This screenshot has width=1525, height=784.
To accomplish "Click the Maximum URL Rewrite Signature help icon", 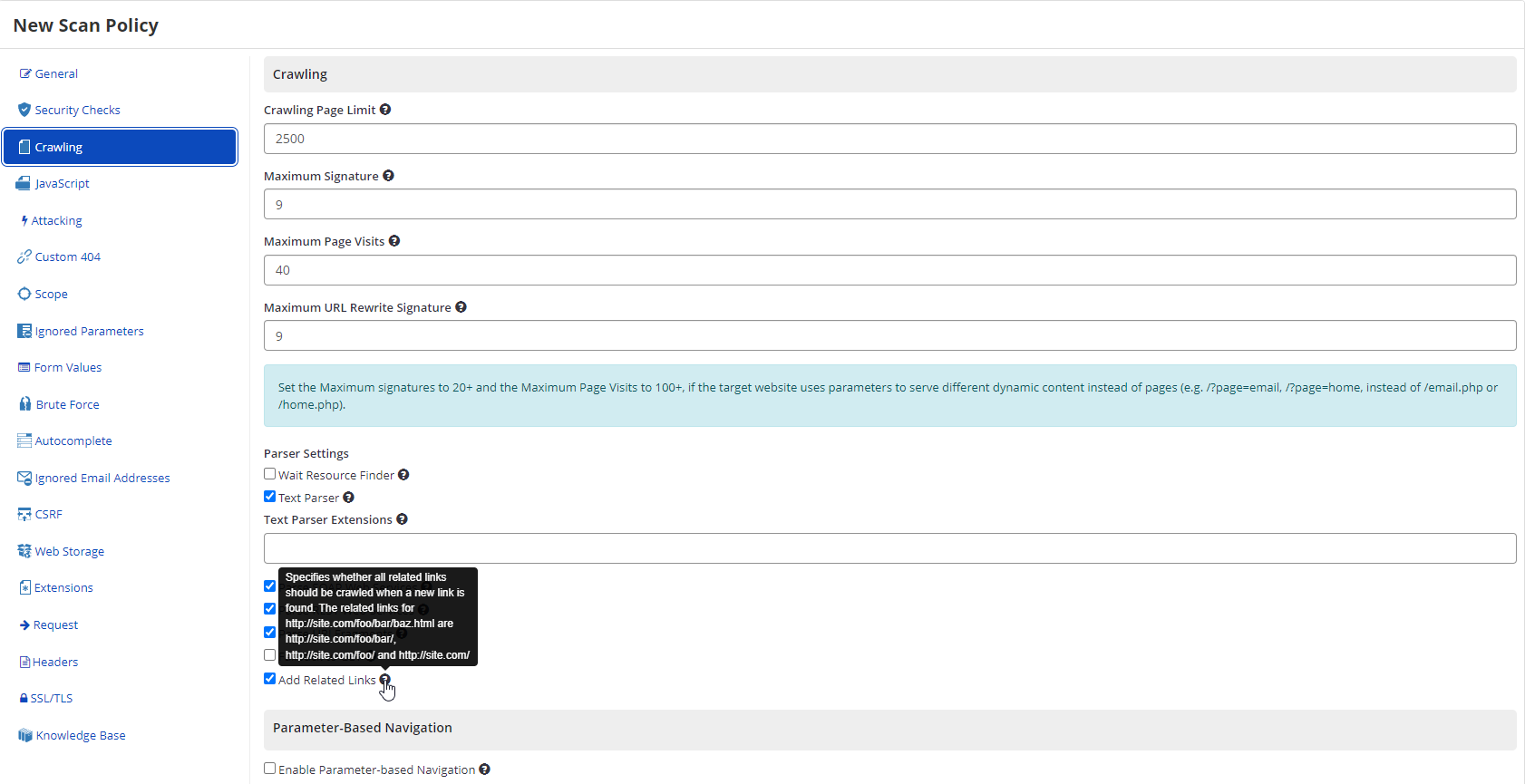I will coord(461,307).
